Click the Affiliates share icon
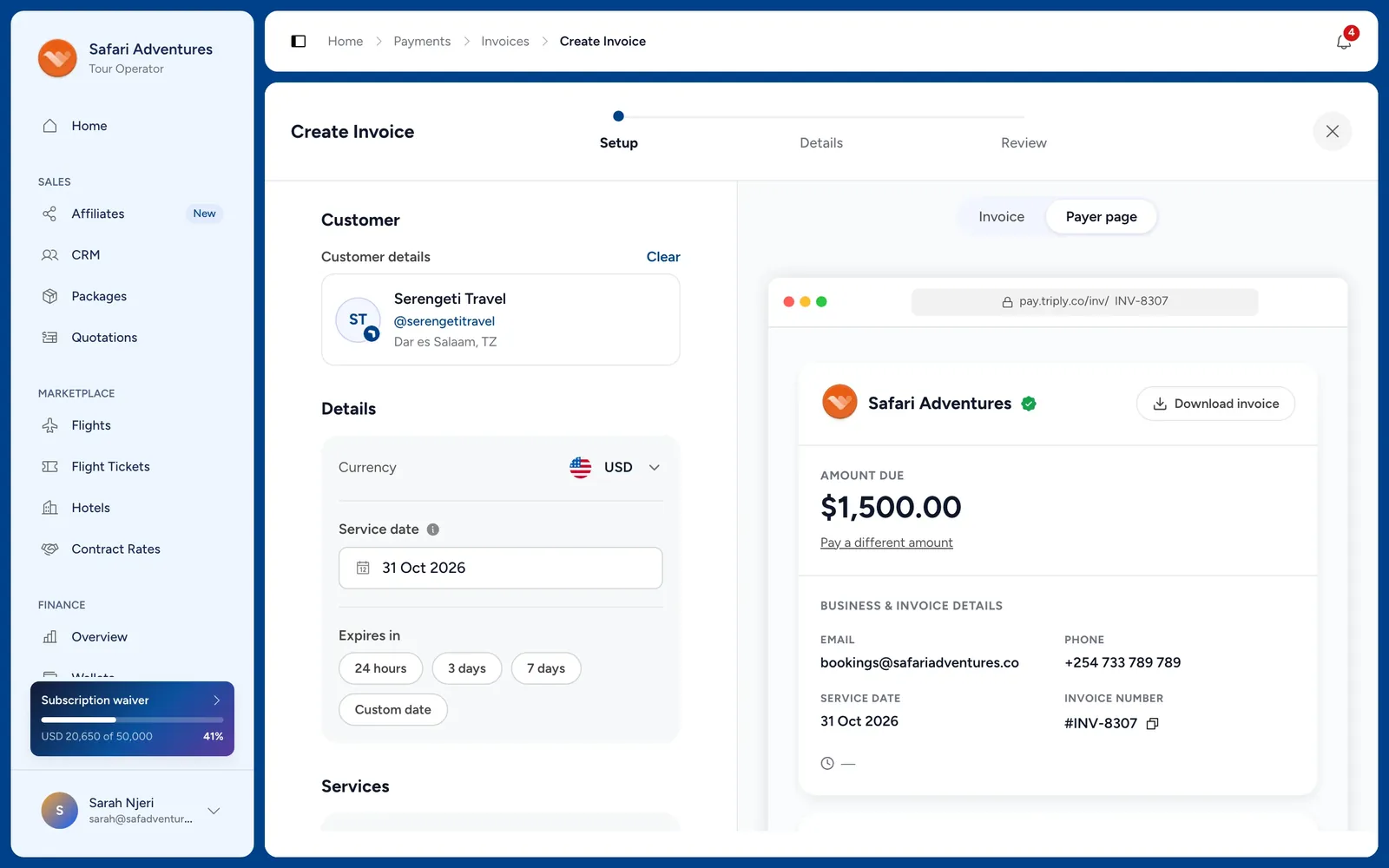 coord(50,214)
